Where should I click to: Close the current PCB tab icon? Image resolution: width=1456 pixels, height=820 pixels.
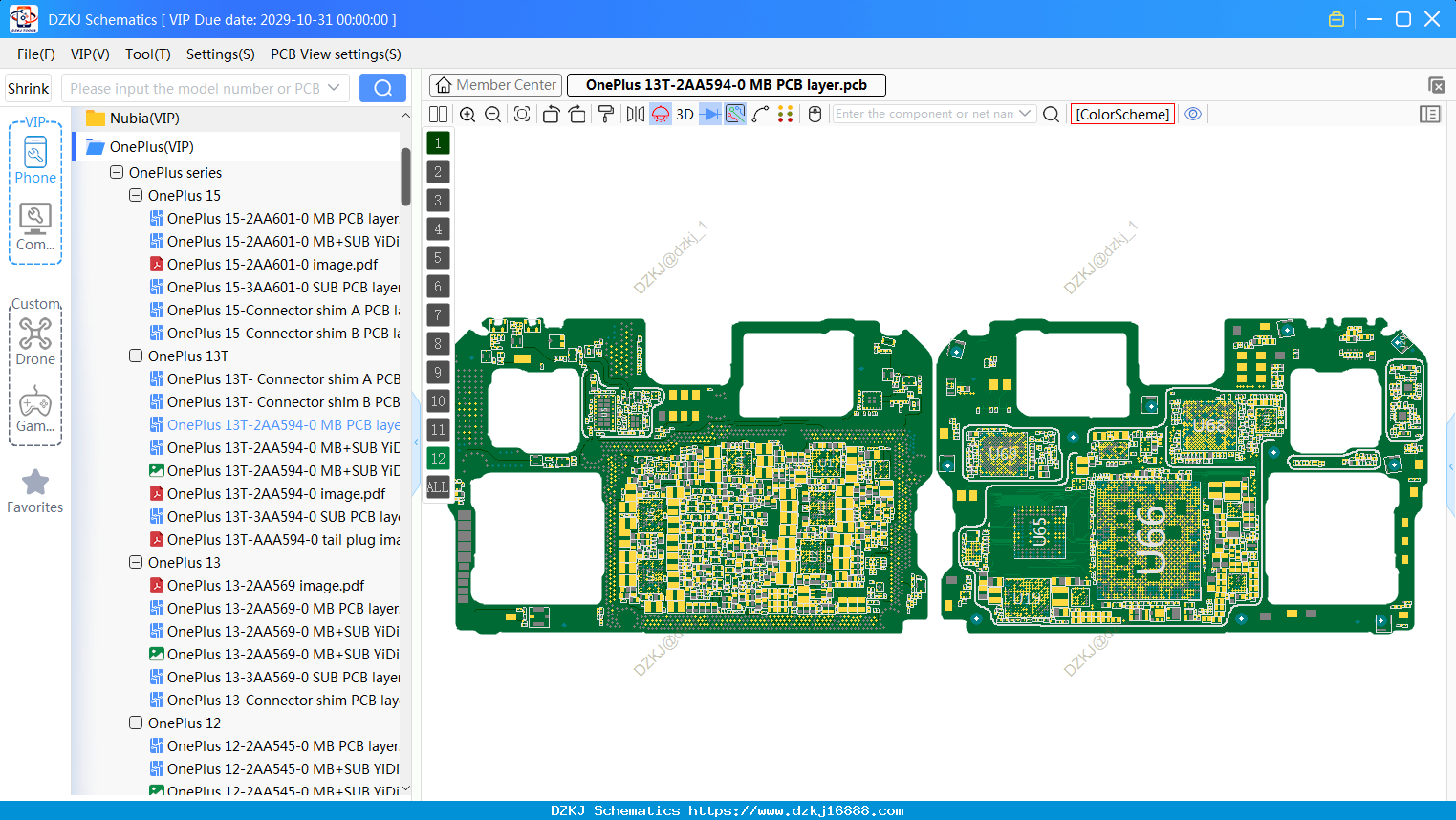1436,85
